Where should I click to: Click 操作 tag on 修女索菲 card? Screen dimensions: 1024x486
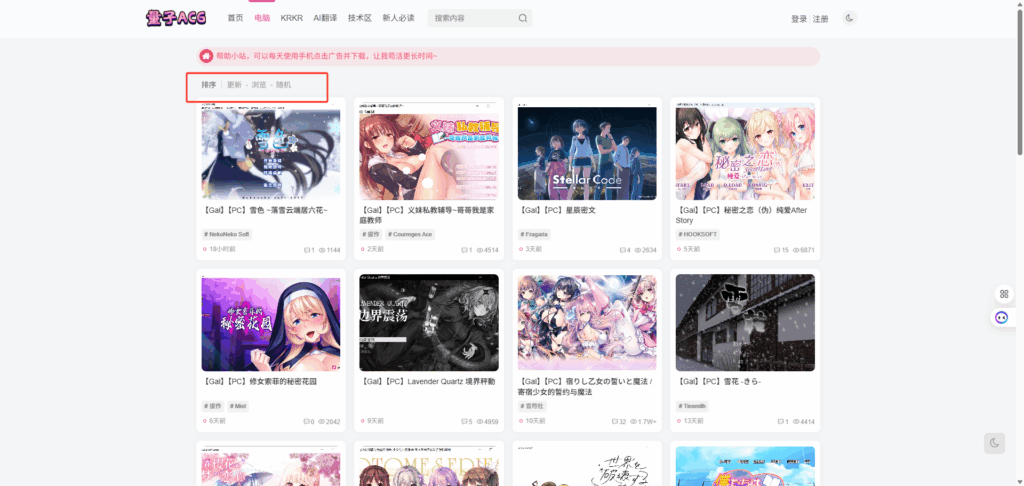click(213, 406)
